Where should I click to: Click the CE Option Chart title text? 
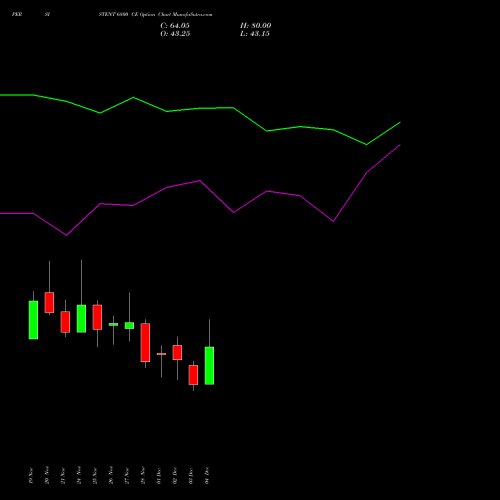[155, 14]
